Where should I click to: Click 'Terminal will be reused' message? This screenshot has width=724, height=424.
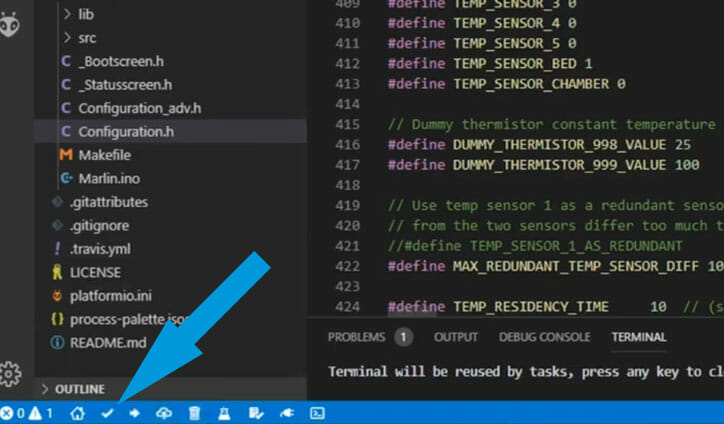coord(526,372)
